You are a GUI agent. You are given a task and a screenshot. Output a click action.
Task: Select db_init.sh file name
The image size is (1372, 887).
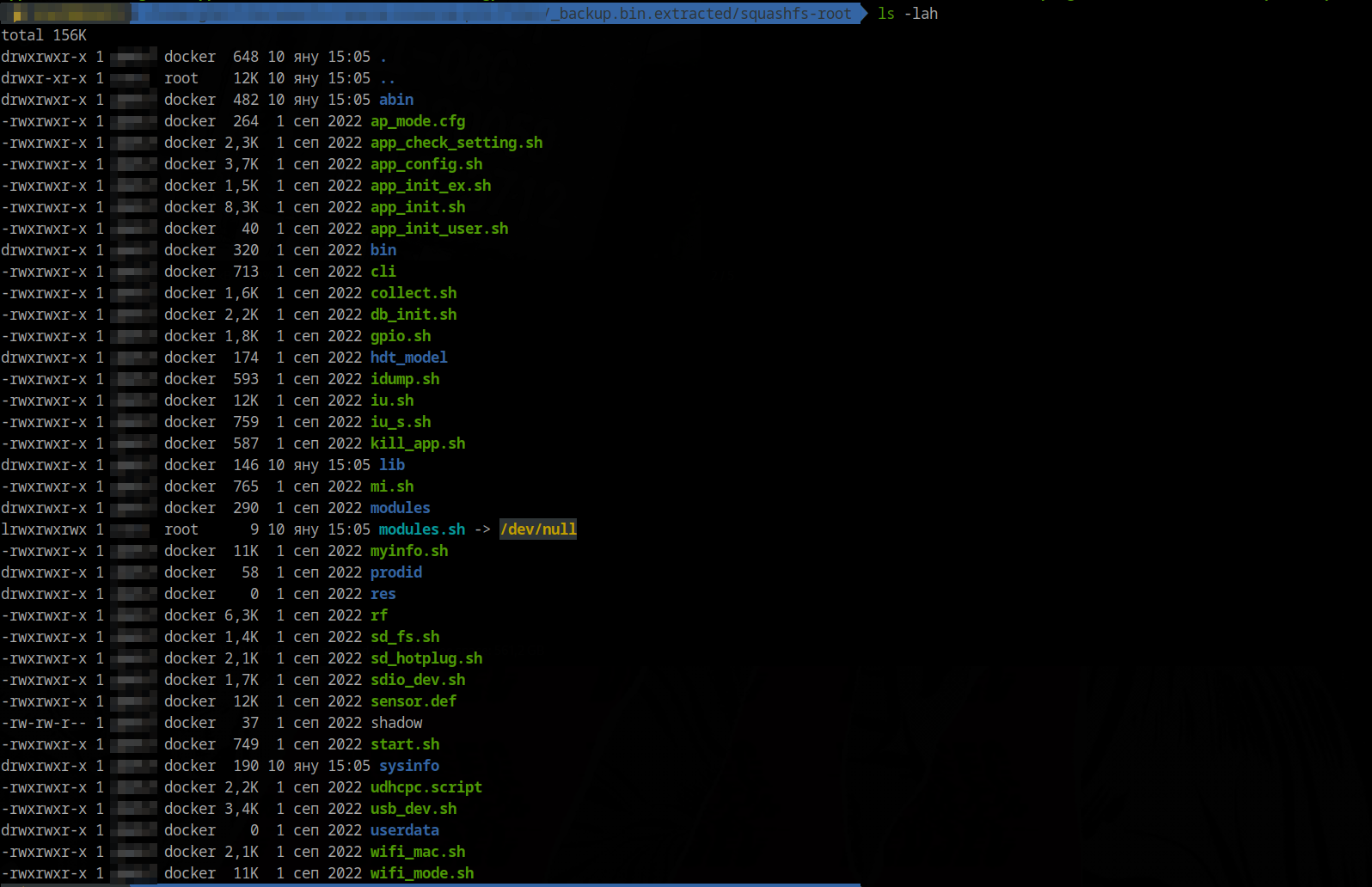click(413, 315)
